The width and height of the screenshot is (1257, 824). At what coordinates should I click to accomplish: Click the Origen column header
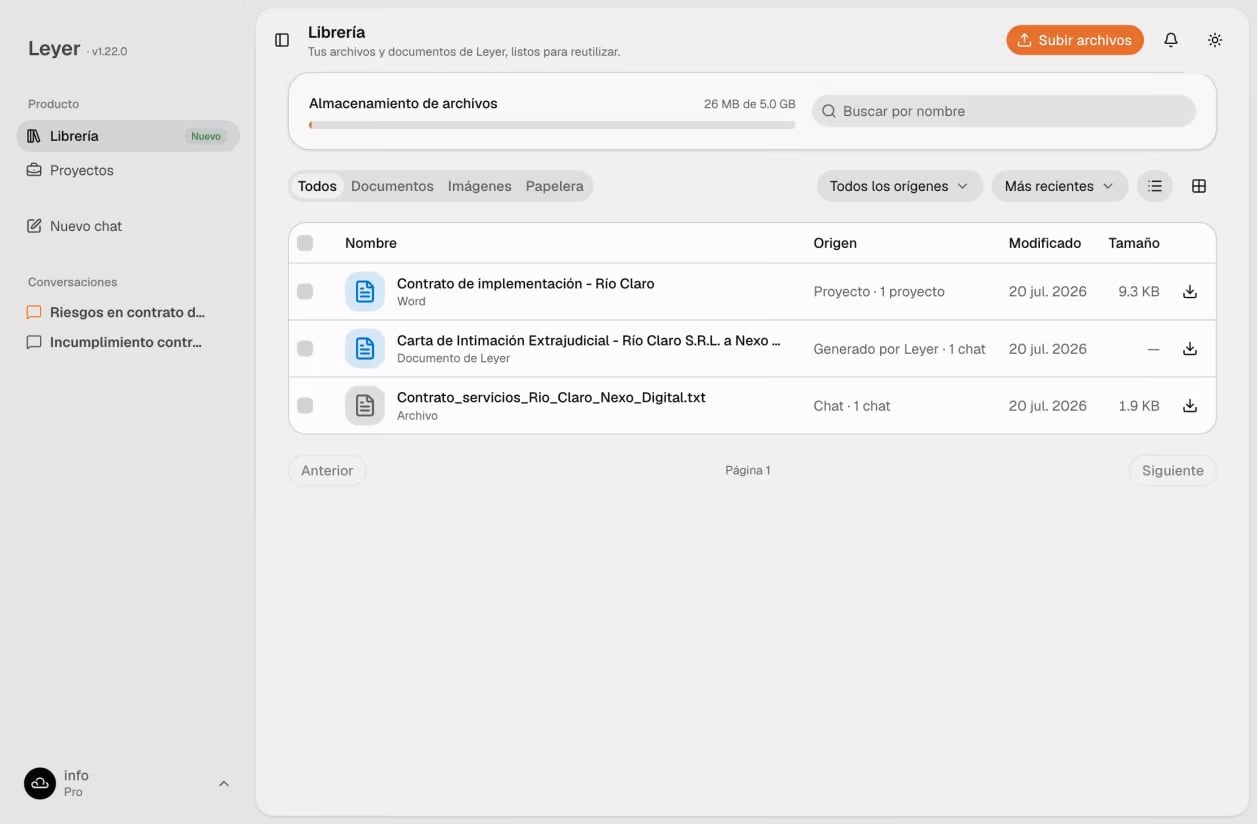coord(835,243)
